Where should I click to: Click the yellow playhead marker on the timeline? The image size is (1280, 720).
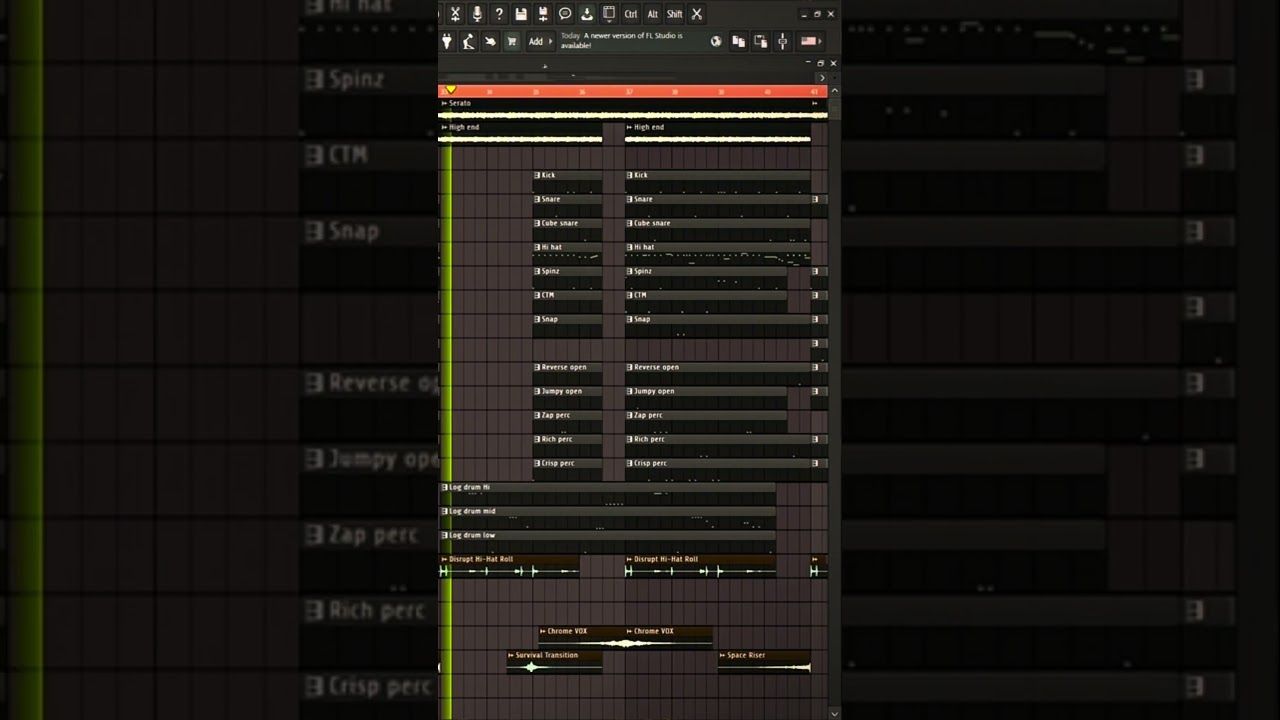coord(450,90)
